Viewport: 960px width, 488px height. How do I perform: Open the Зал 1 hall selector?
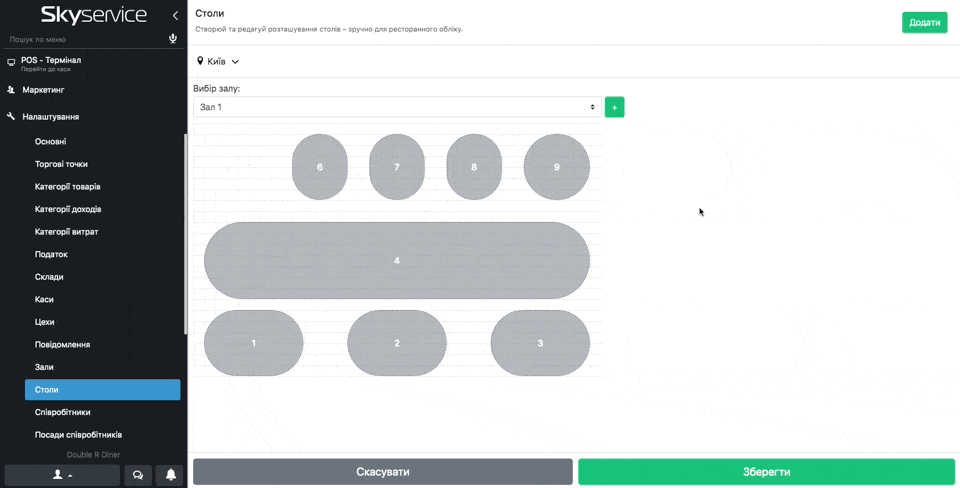(397, 107)
